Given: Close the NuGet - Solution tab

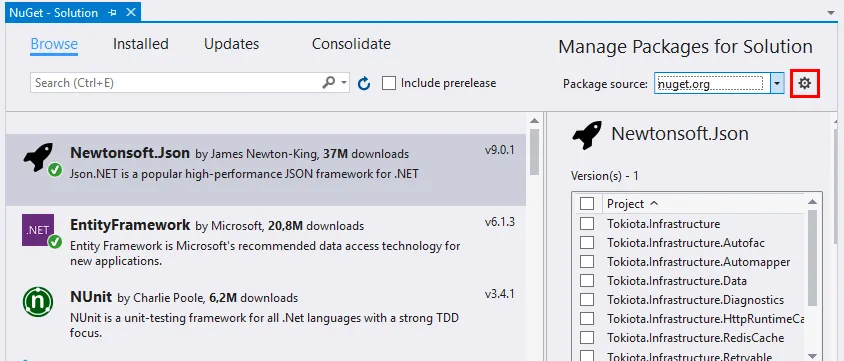Looking at the screenshot, I should [130, 13].
